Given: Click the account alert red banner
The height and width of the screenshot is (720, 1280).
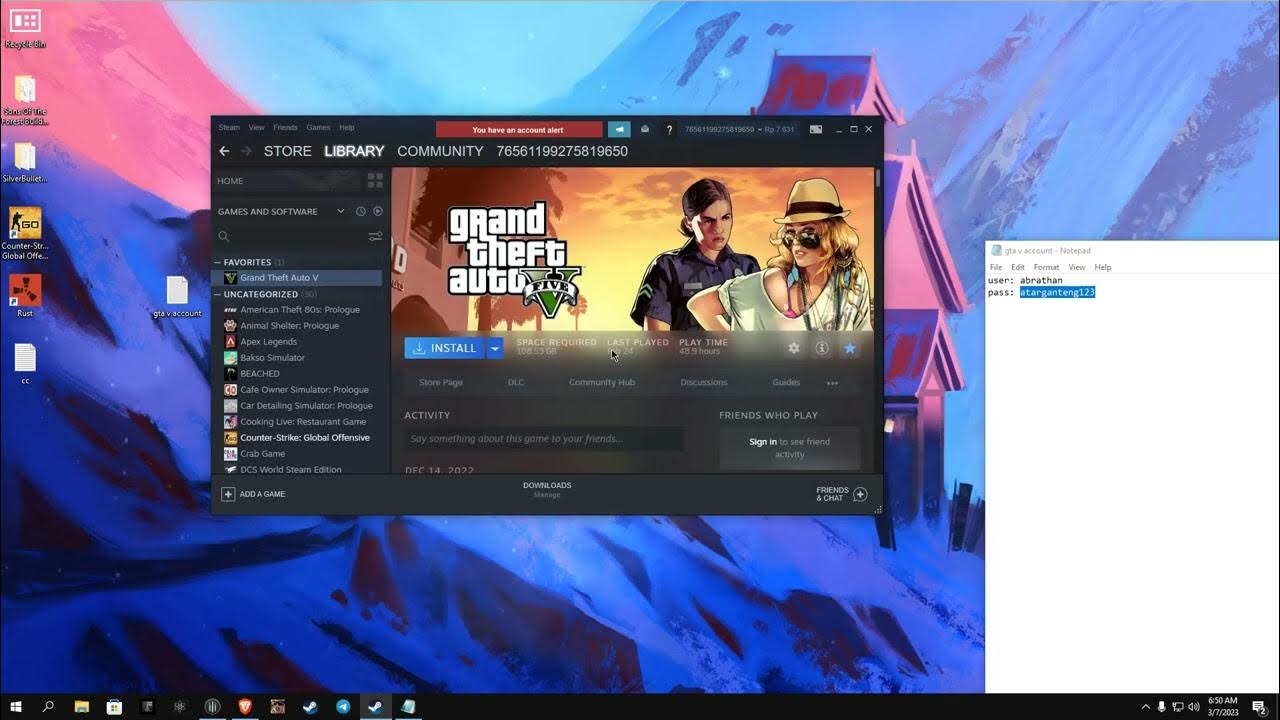Looking at the screenshot, I should coord(519,129).
